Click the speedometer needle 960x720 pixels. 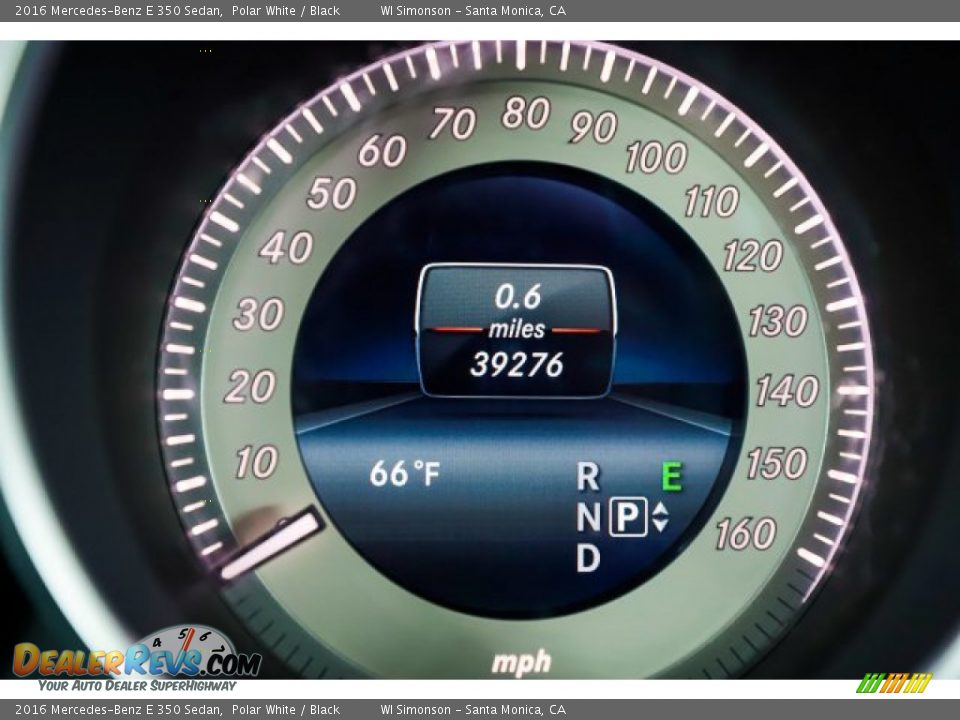[x=271, y=545]
